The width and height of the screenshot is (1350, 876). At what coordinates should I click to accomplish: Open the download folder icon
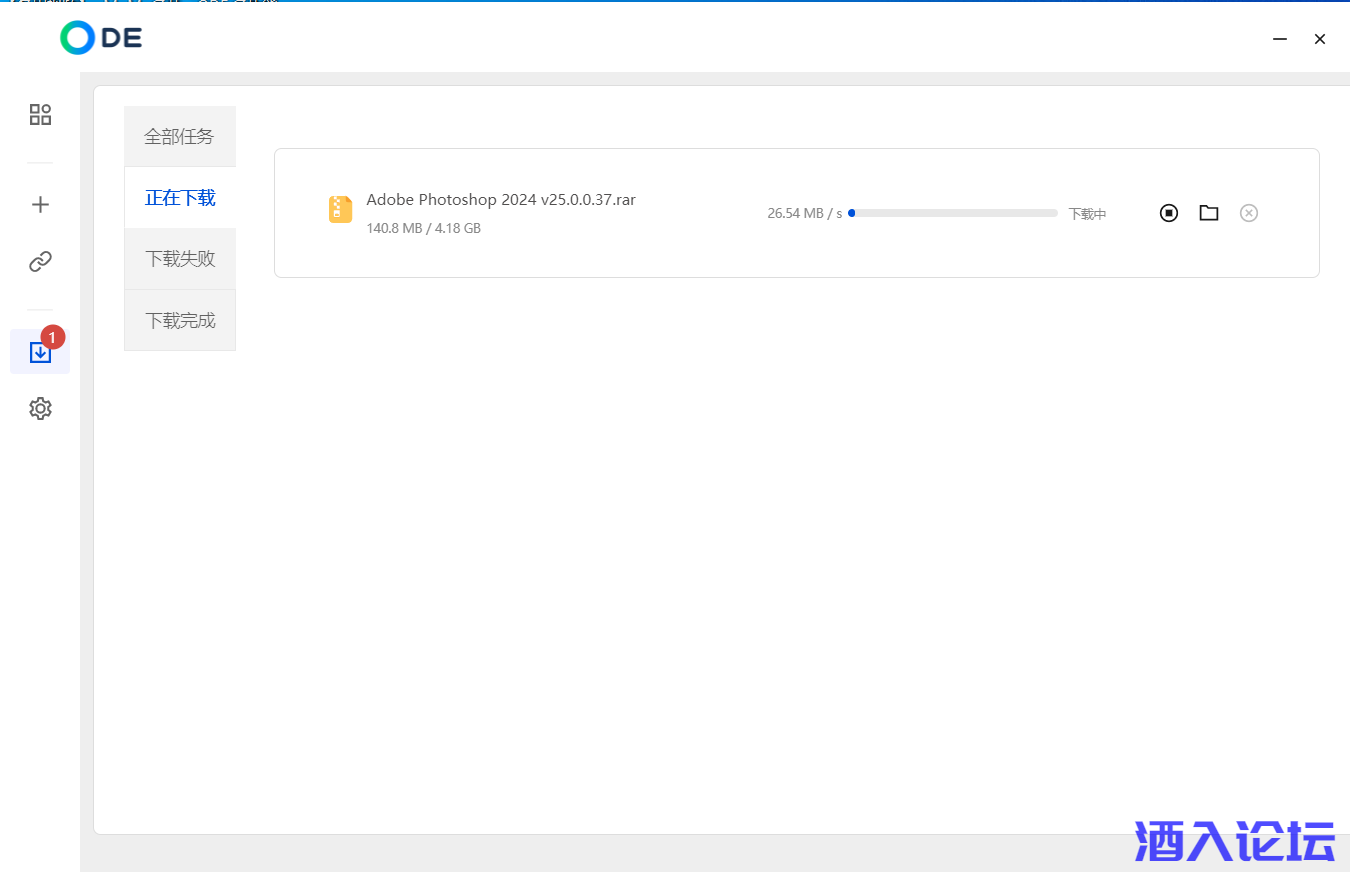(1209, 213)
